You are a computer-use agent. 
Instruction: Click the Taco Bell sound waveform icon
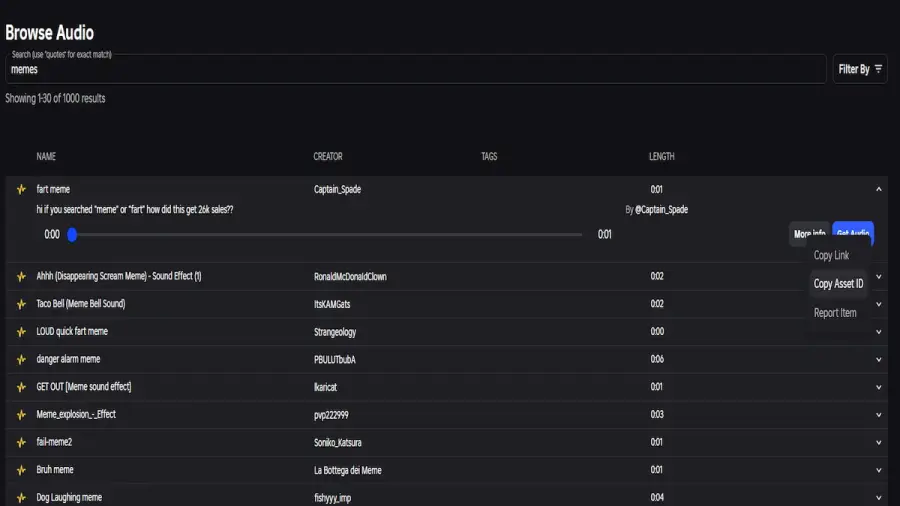[x=20, y=304]
